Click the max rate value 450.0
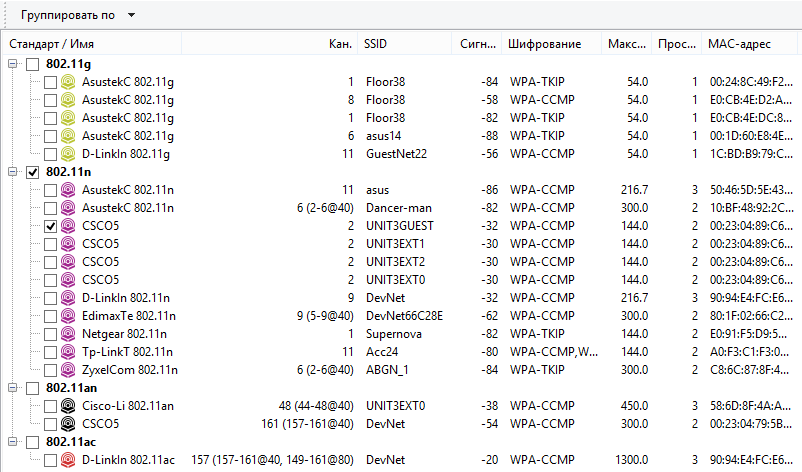Screen dimensions: 802x472 click(x=634, y=406)
